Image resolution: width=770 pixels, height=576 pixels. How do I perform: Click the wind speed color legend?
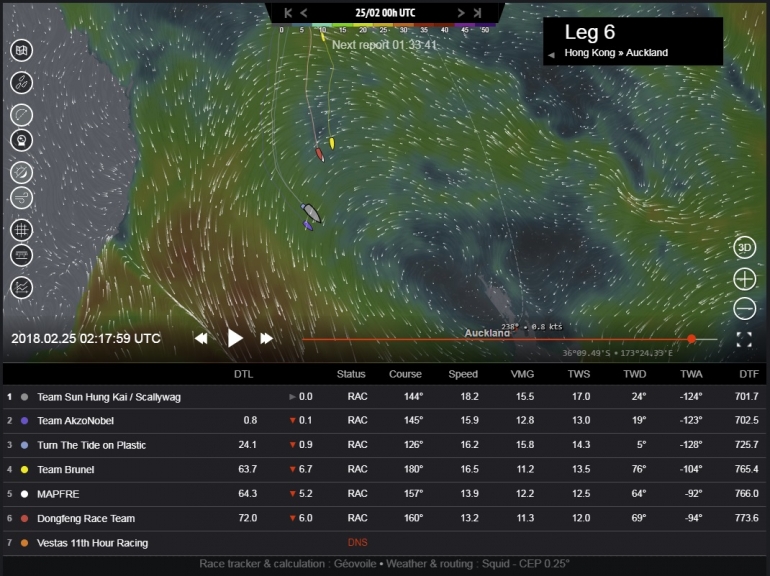[x=384, y=28]
